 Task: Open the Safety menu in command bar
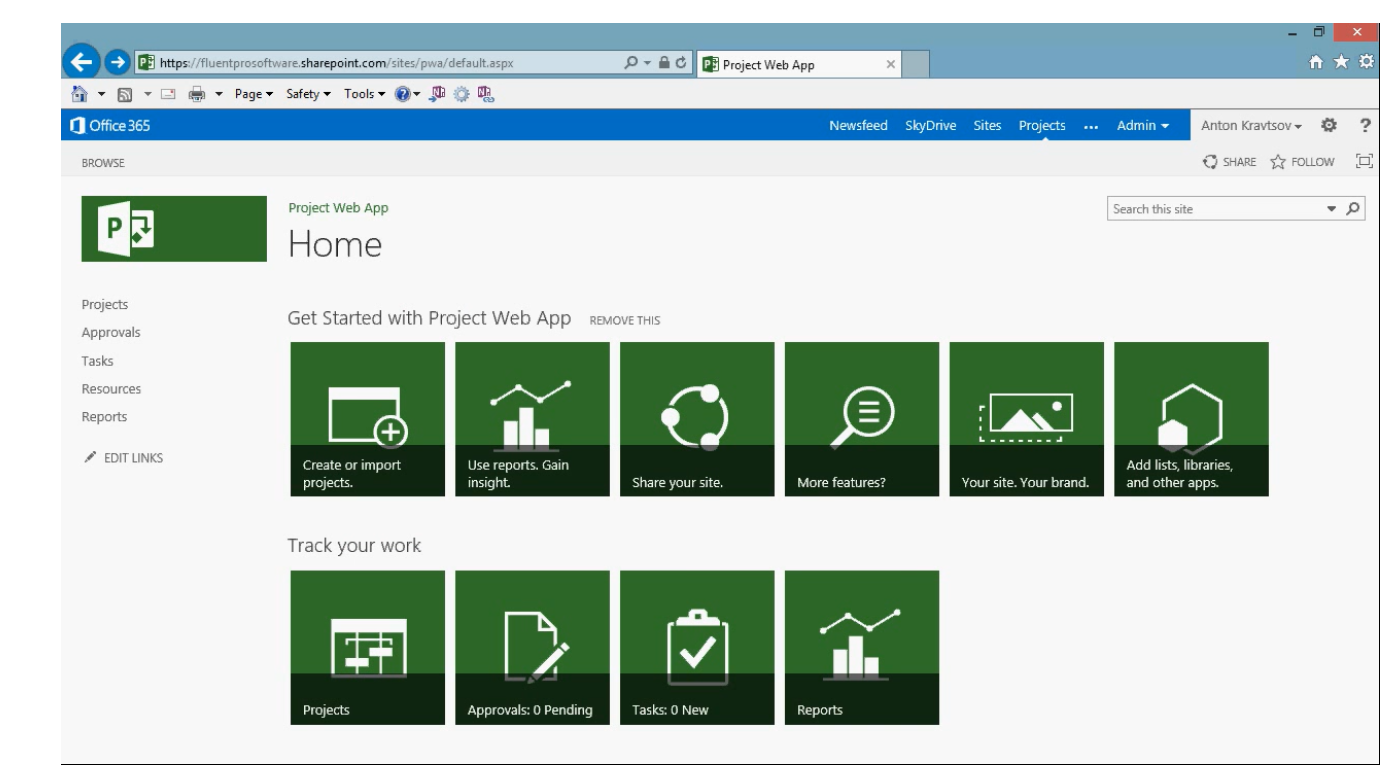[x=309, y=94]
